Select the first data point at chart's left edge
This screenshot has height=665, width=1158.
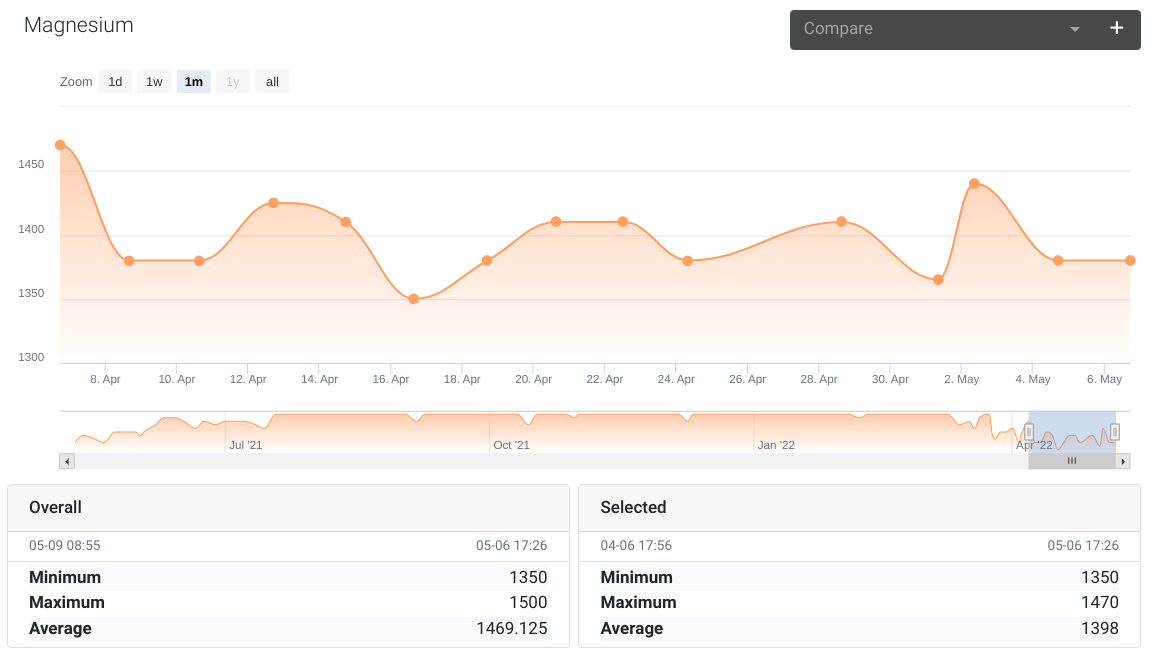point(61,146)
